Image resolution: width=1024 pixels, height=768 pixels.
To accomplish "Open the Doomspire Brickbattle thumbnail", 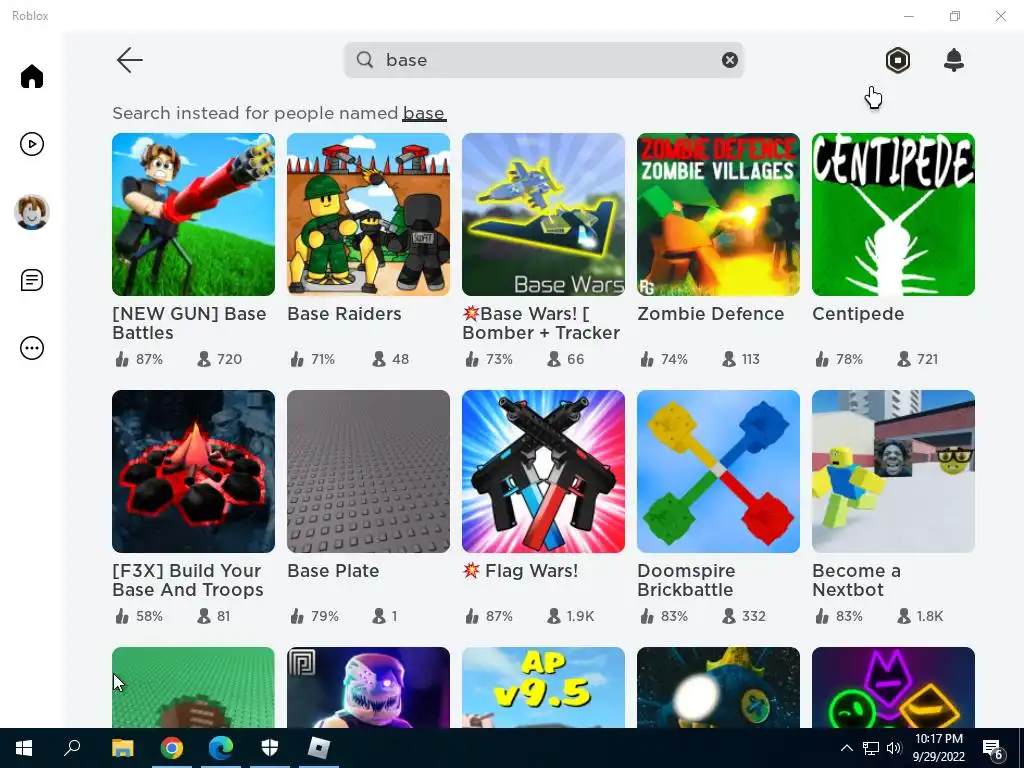I will 718,472.
